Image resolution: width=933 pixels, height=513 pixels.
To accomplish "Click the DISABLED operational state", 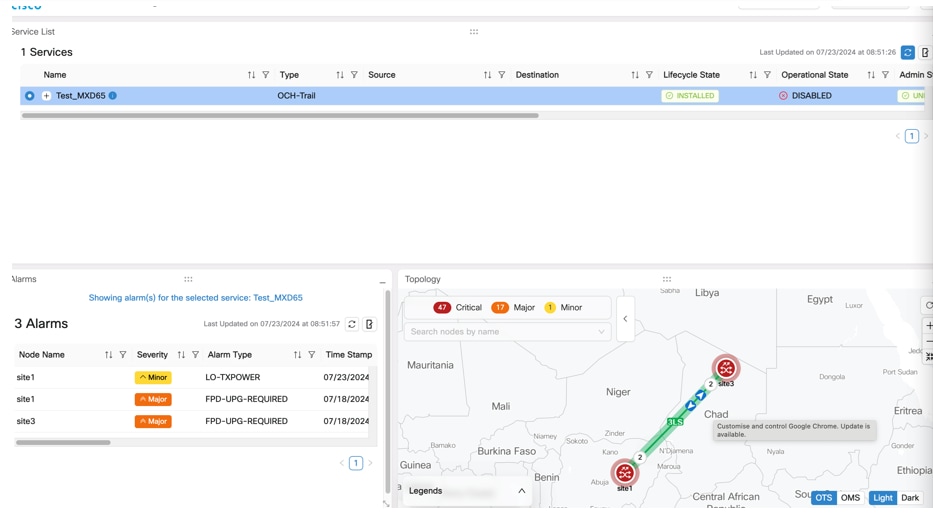I will 805,96.
